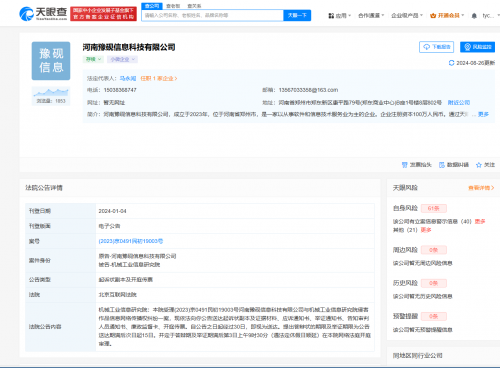The width and height of the screenshot is (500, 368).
Task: Open the case number 19003 link
Action: [131, 241]
